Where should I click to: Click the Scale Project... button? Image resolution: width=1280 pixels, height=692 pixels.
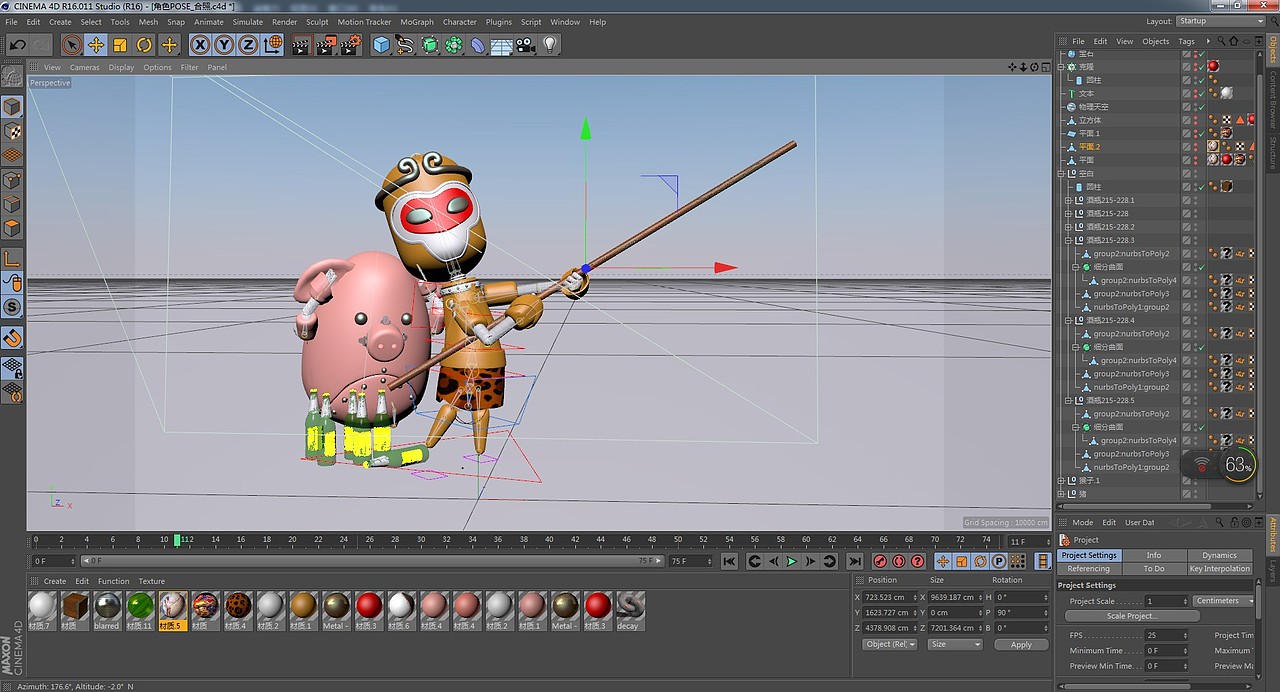(x=1131, y=616)
